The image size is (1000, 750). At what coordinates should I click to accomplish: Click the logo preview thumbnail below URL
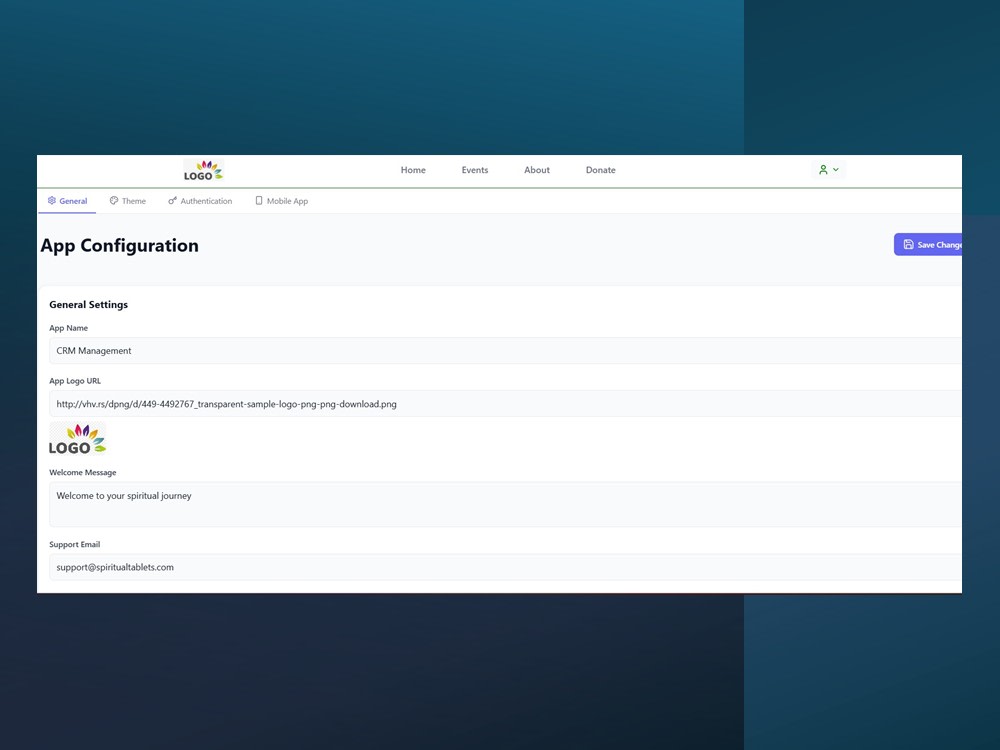[78, 439]
